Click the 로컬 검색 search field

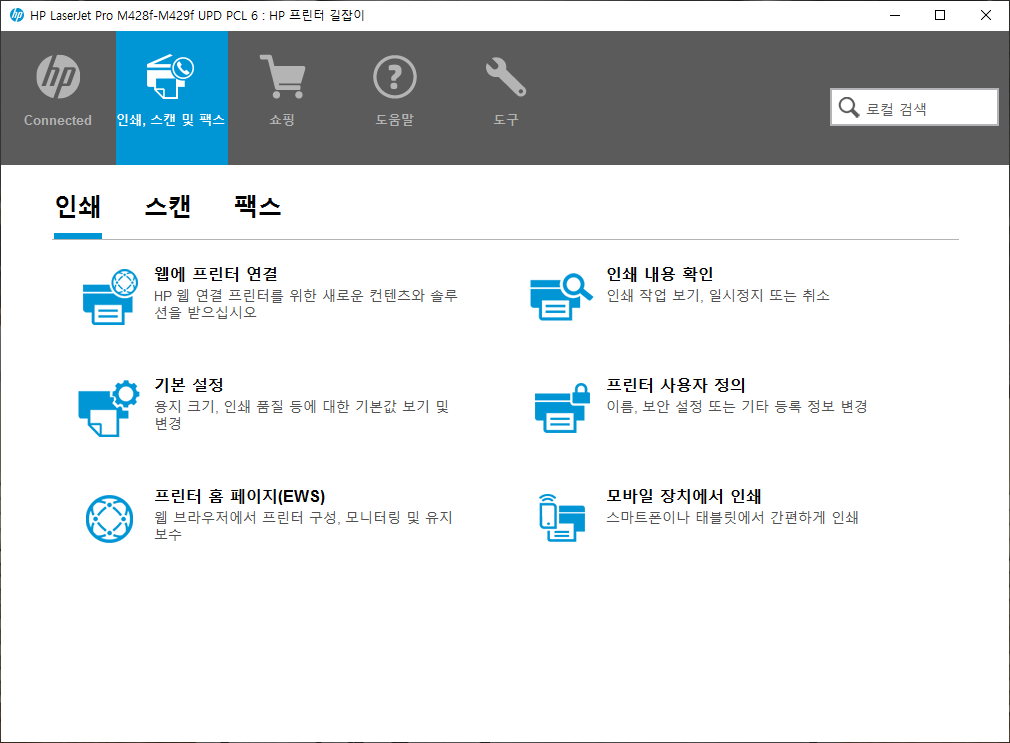[x=914, y=107]
